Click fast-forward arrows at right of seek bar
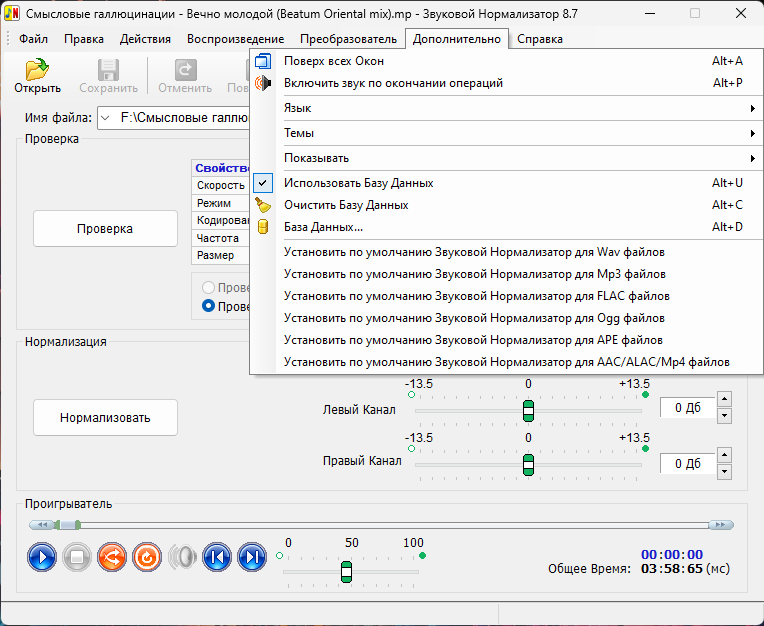 (x=721, y=525)
